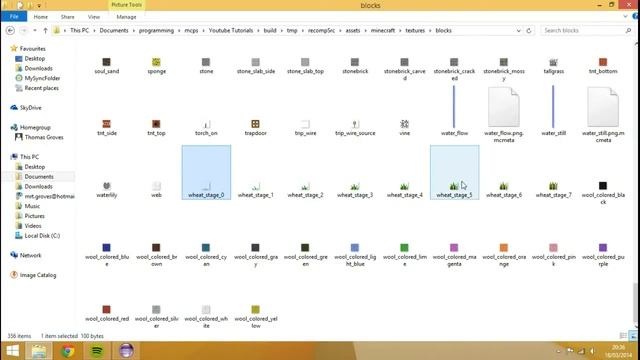Select the wheat_stage_7 file

pyautogui.click(x=553, y=190)
